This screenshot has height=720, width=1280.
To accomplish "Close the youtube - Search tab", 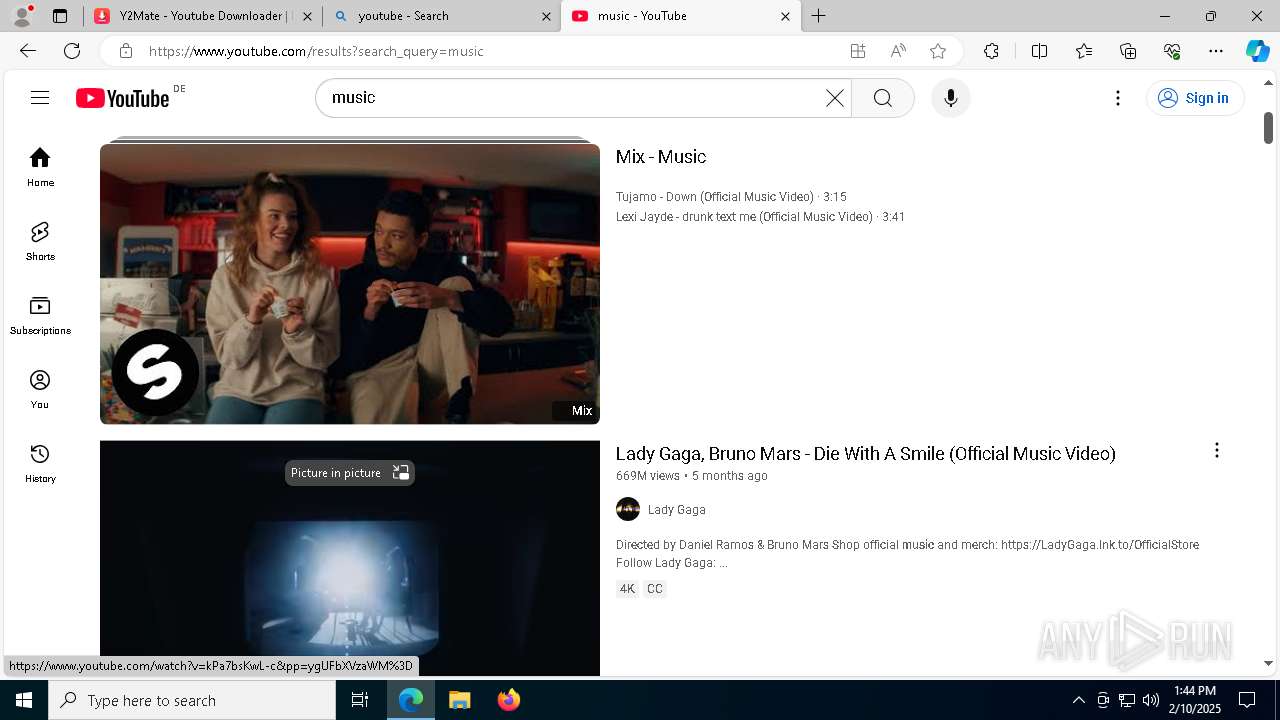I will click(546, 16).
